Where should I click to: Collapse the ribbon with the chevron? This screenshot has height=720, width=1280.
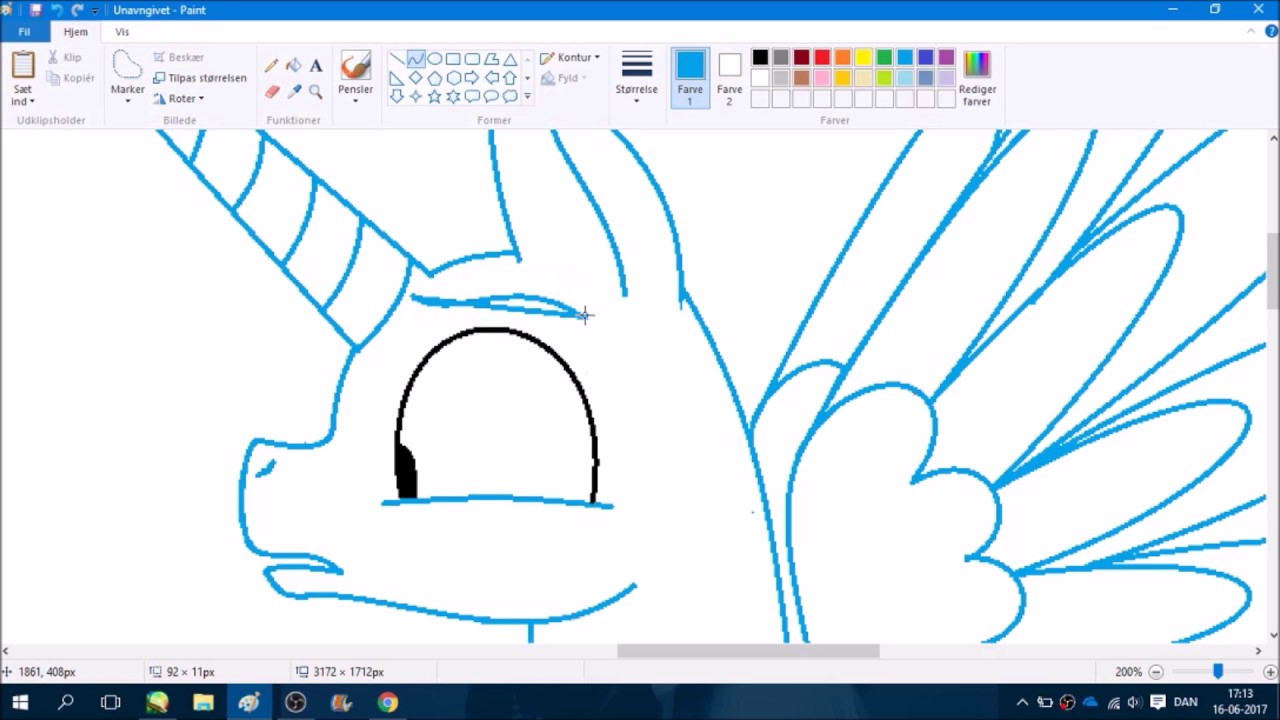click(1250, 32)
